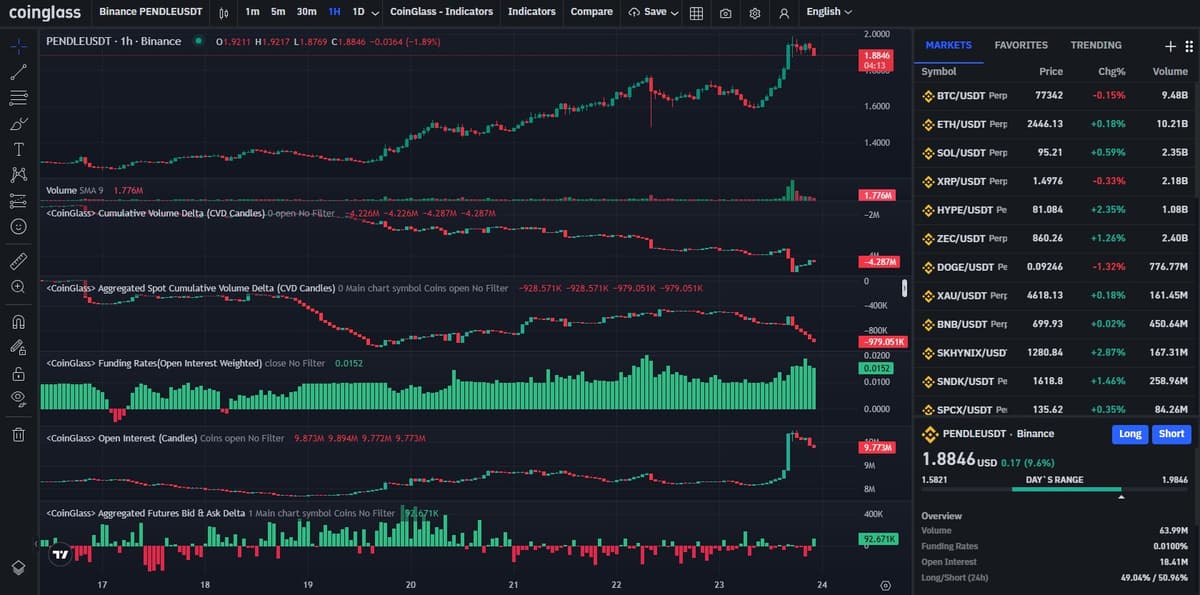
Task: Click the TradingView logo on chart
Action: point(60,554)
